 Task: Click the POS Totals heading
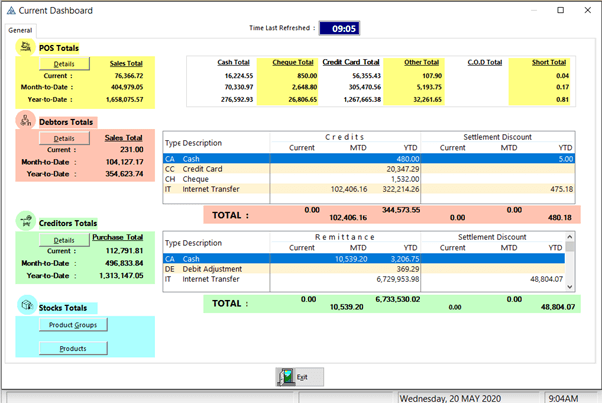click(59, 48)
